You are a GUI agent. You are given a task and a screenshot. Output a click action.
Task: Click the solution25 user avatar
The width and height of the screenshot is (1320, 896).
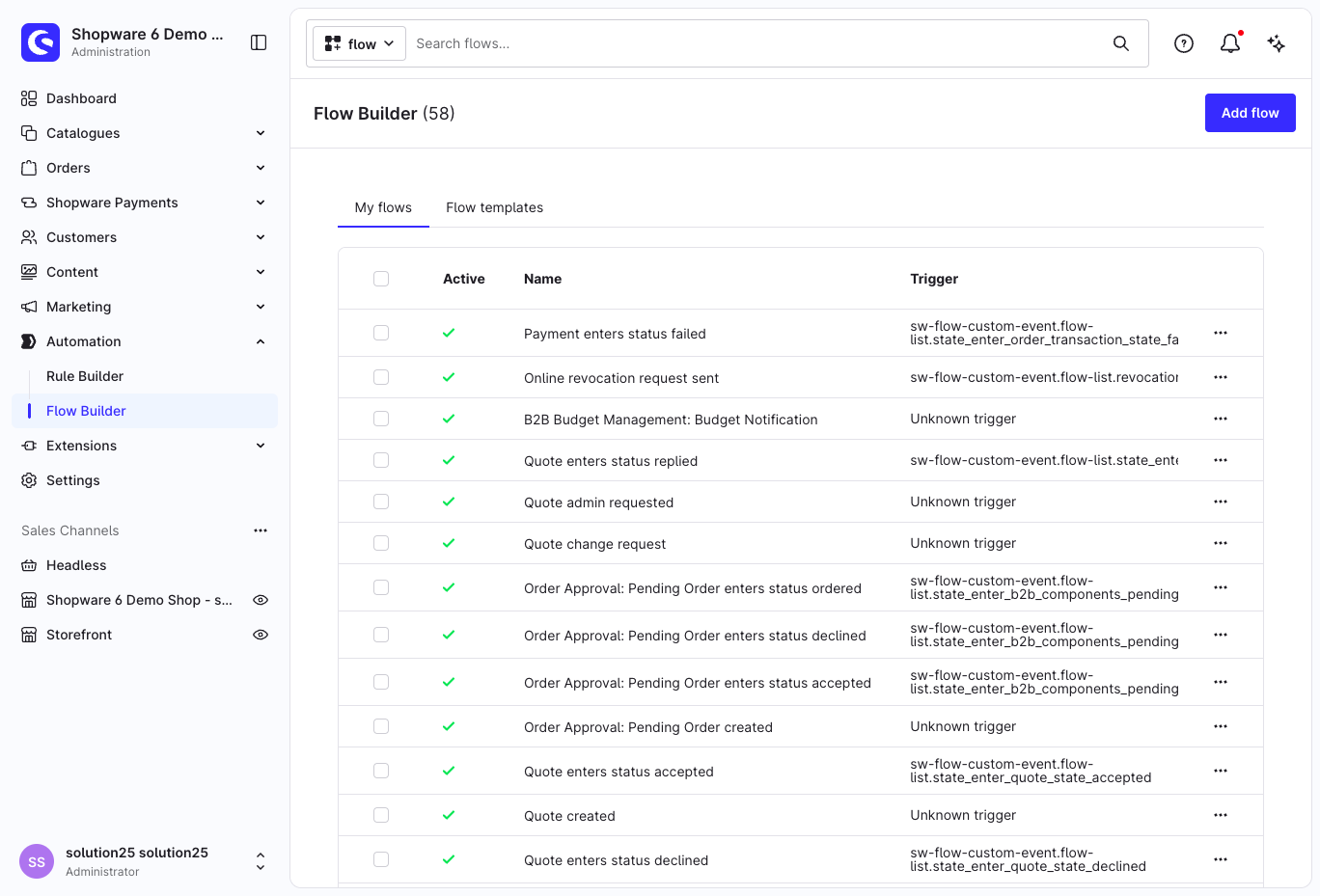point(37,862)
